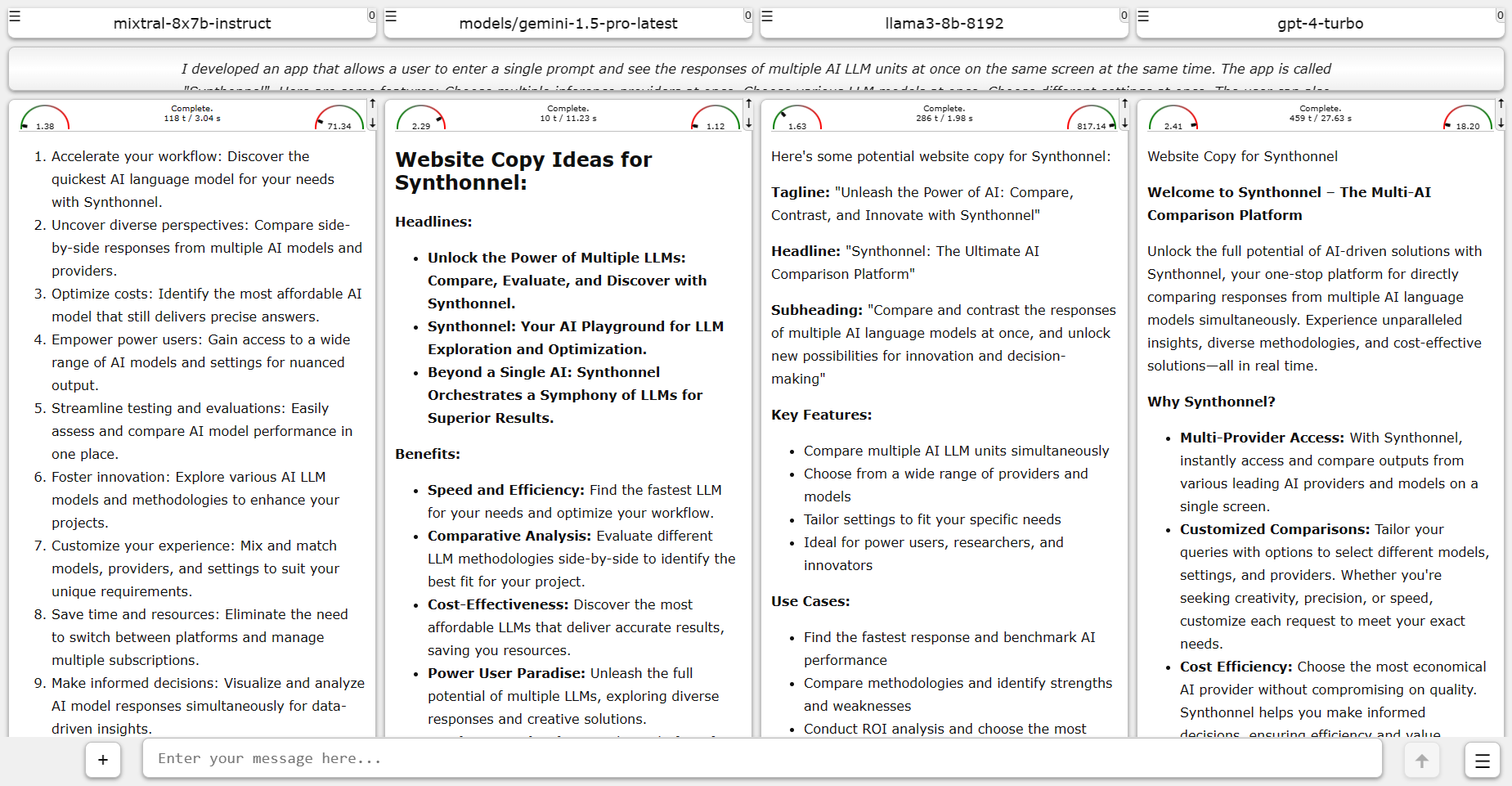Click the 'Enter your message here...' input field
Viewport: 1512px width, 786px height.
tap(762, 759)
